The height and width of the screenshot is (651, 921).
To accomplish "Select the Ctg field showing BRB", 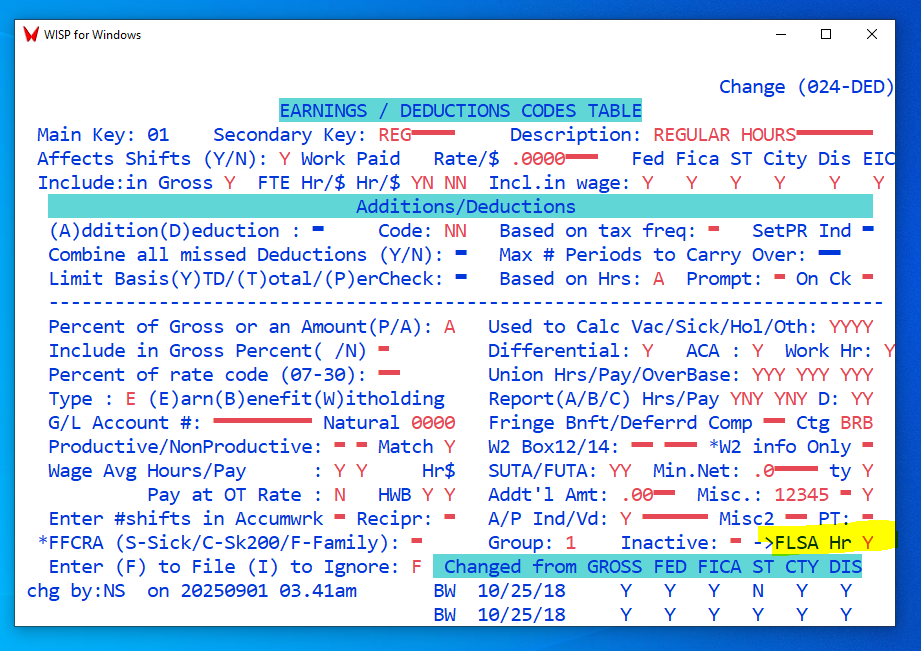I will coord(856,423).
